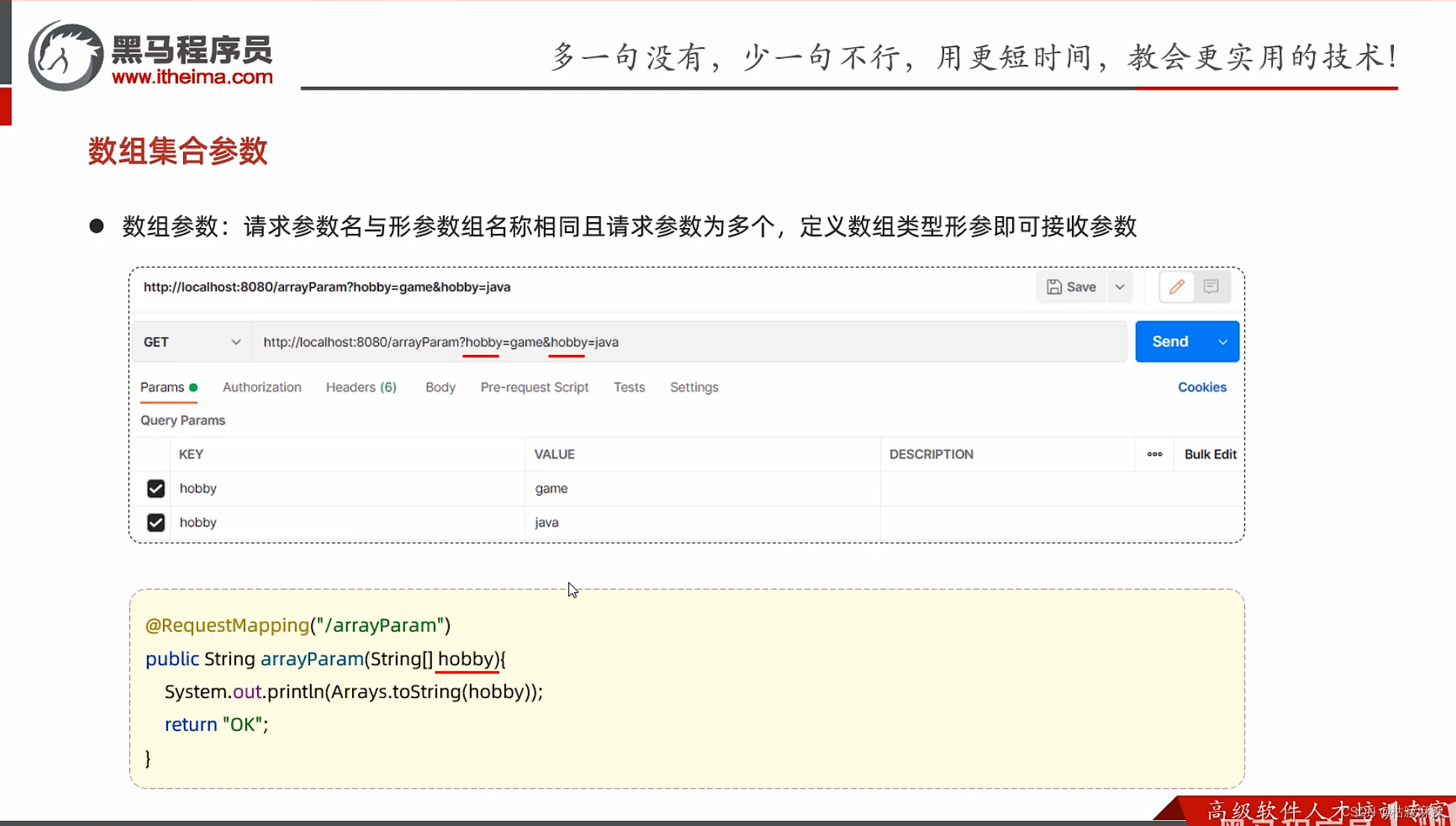Screen dimensions: 1456x826
Task: Open the comments panel icon
Action: [x=1212, y=286]
